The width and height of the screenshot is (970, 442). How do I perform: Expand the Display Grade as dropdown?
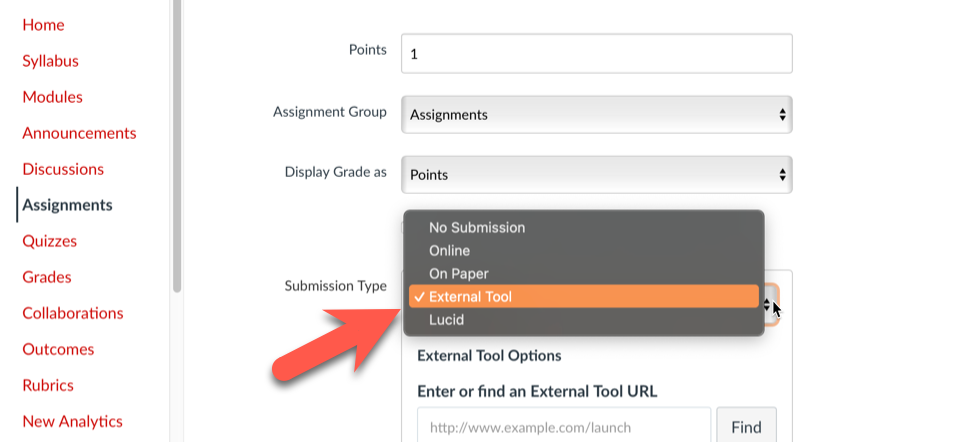(x=596, y=175)
